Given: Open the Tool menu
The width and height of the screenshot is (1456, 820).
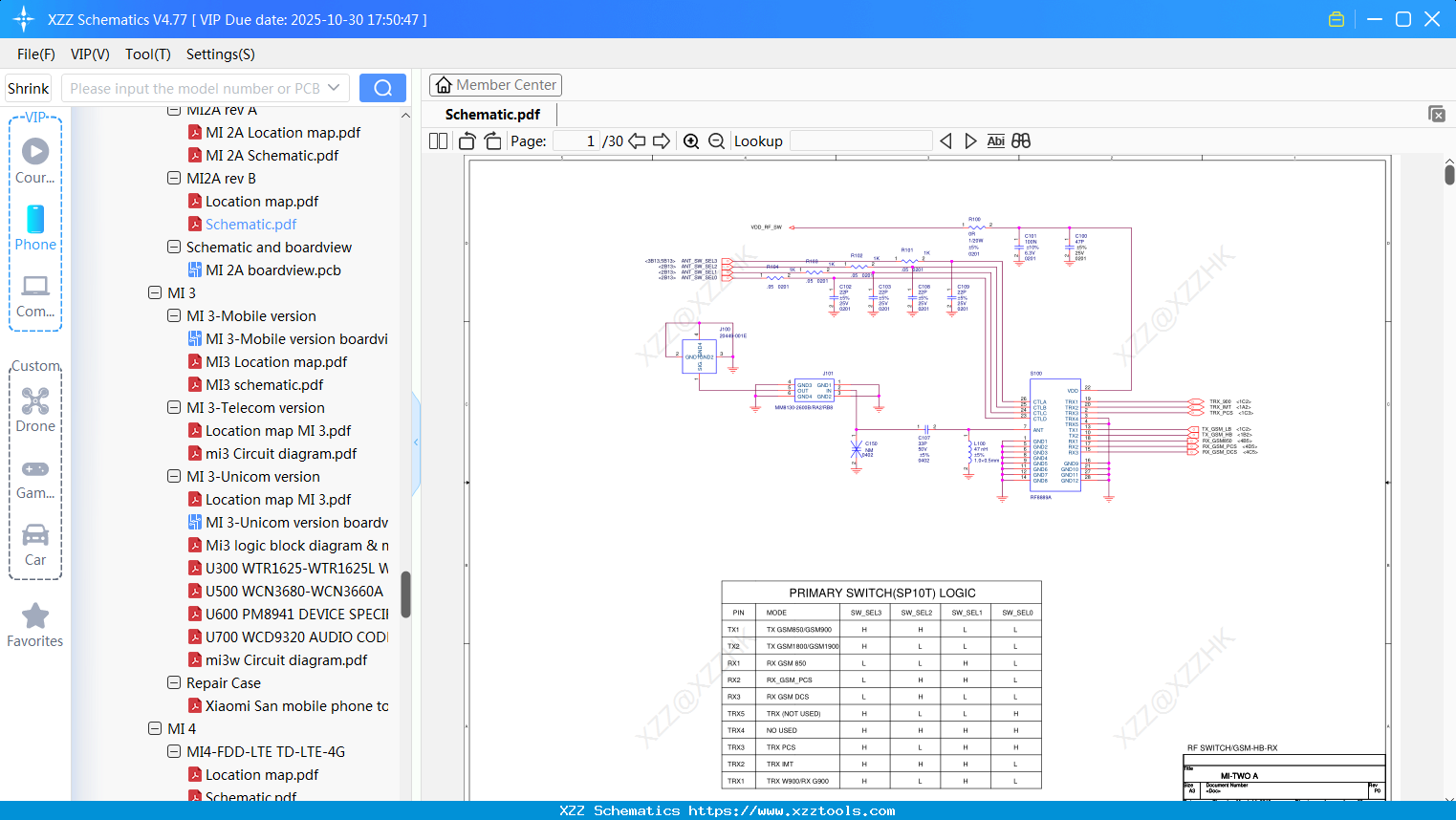Looking at the screenshot, I should 147,54.
